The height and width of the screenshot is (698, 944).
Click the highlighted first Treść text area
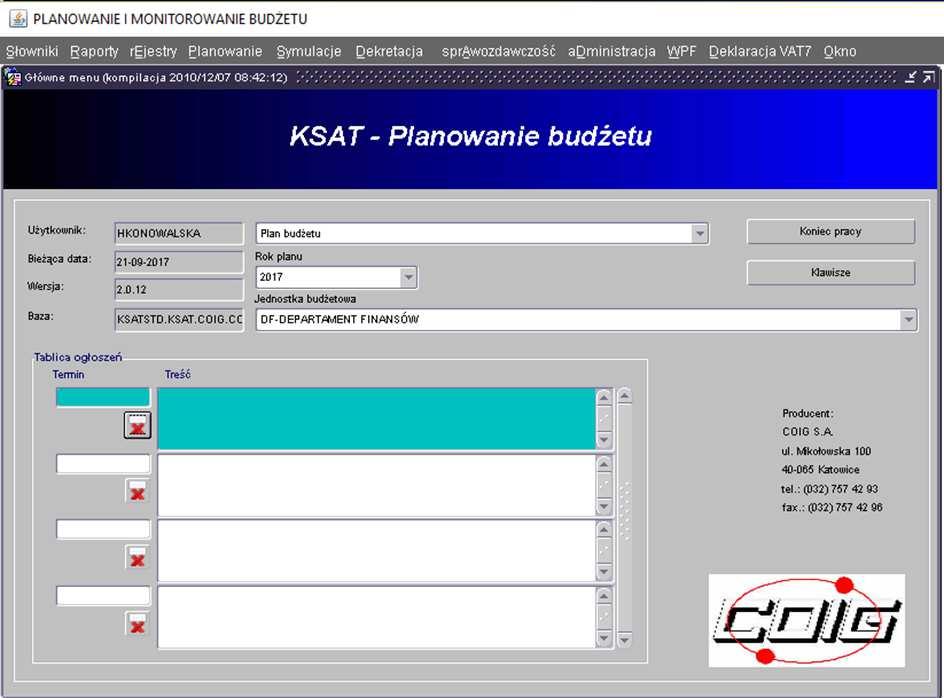point(376,419)
